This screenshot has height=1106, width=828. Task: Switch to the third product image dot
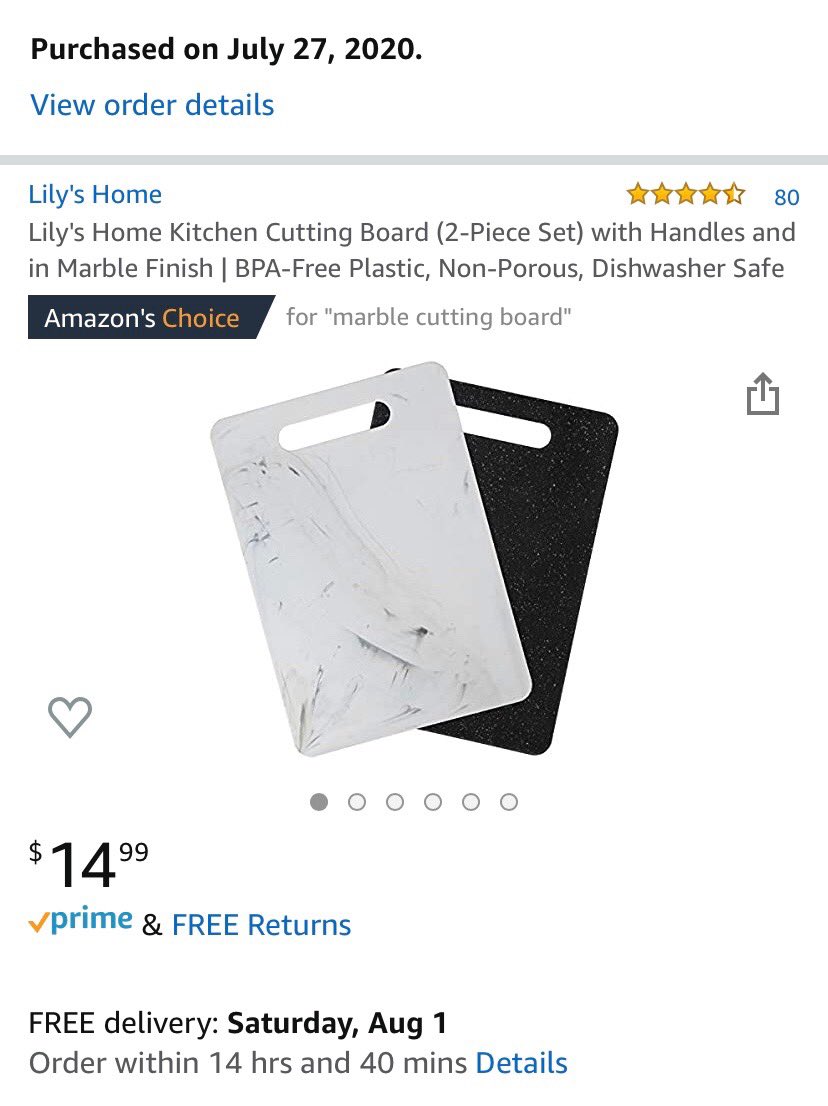pyautogui.click(x=395, y=802)
